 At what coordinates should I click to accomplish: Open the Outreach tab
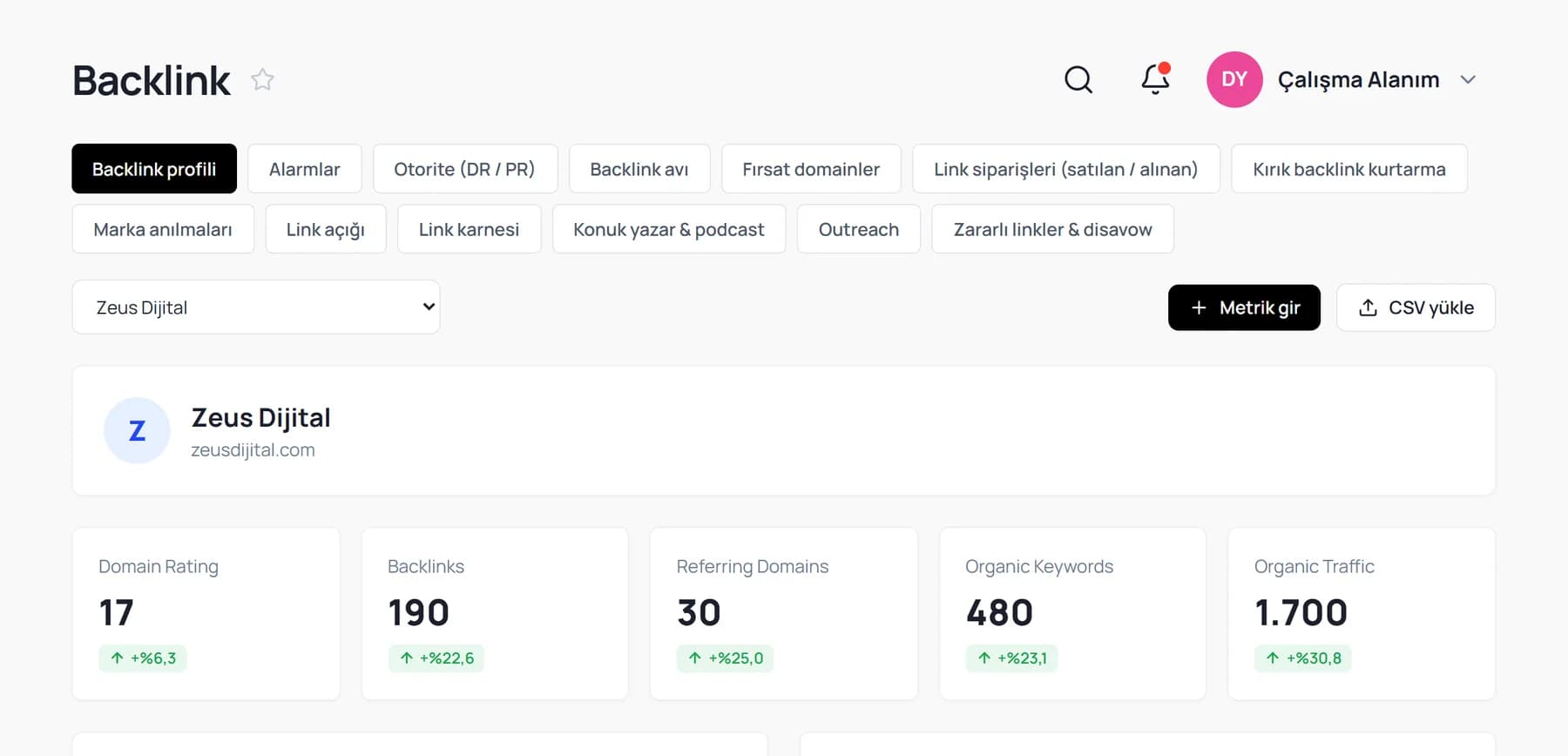(859, 229)
